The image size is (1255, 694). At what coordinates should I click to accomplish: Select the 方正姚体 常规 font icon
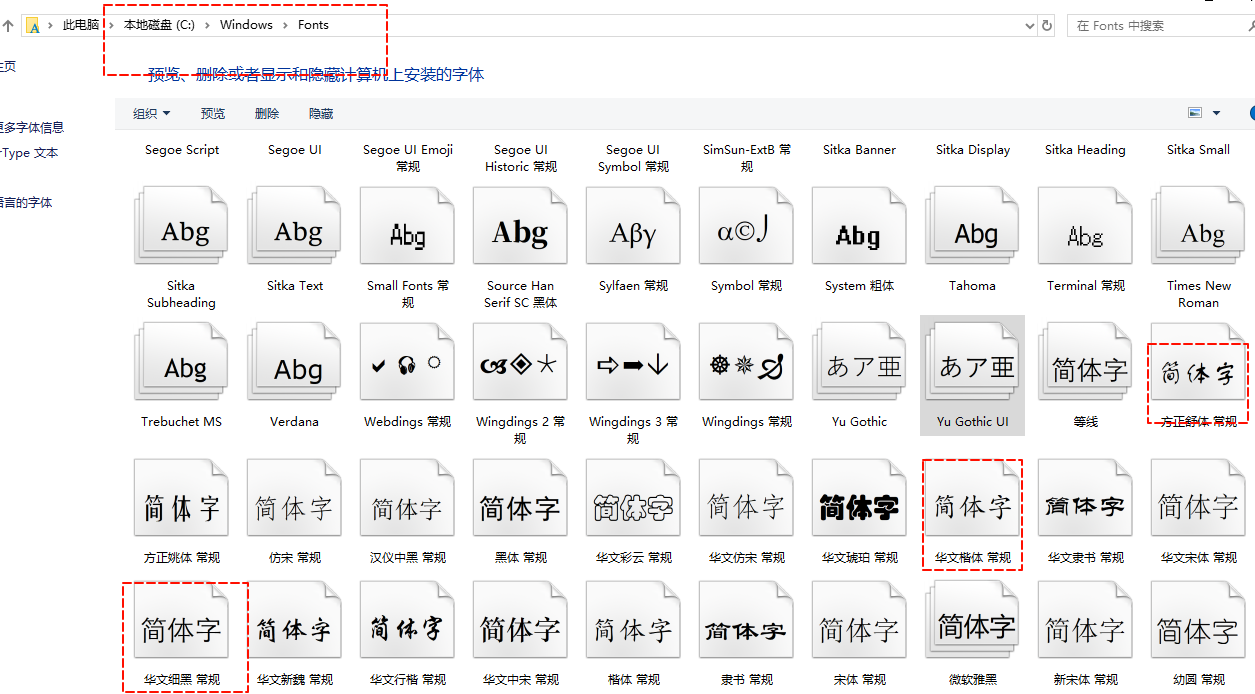181,498
